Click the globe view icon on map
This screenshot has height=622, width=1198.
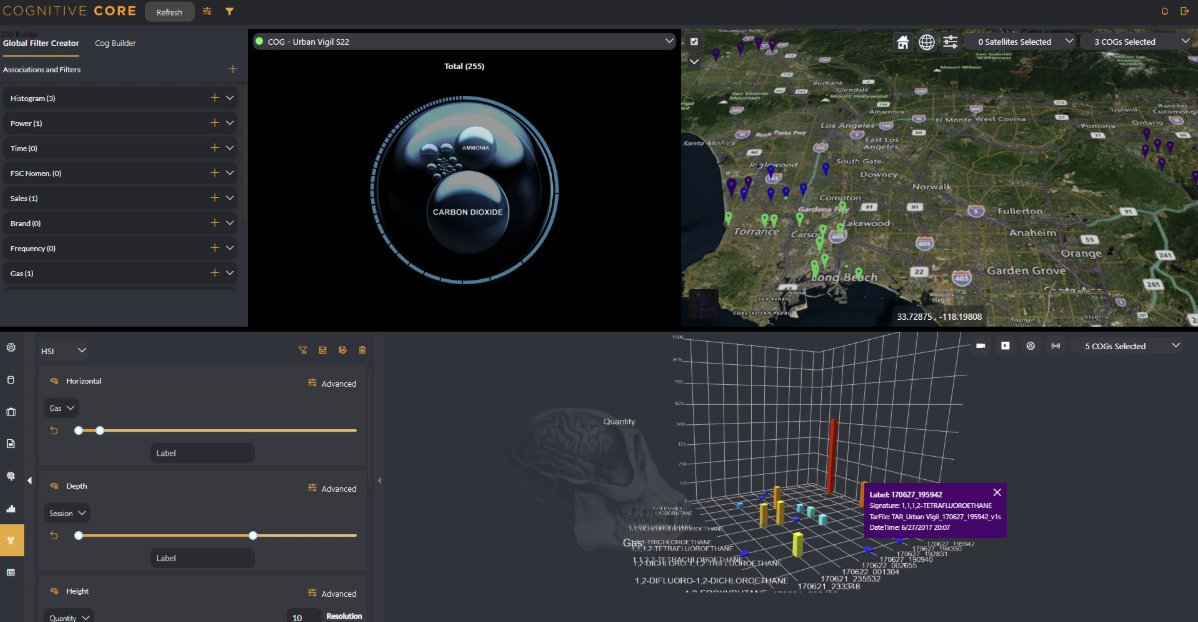pyautogui.click(x=926, y=42)
